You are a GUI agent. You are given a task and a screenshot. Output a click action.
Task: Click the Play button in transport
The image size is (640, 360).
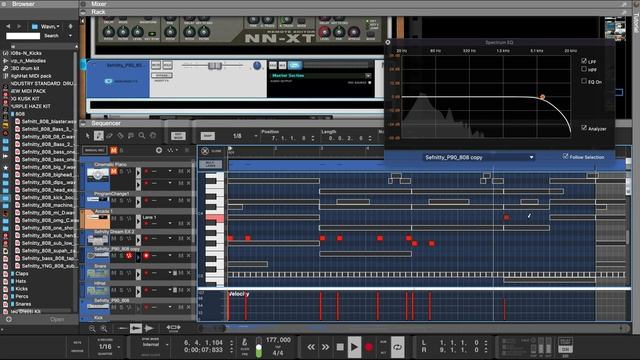point(354,347)
